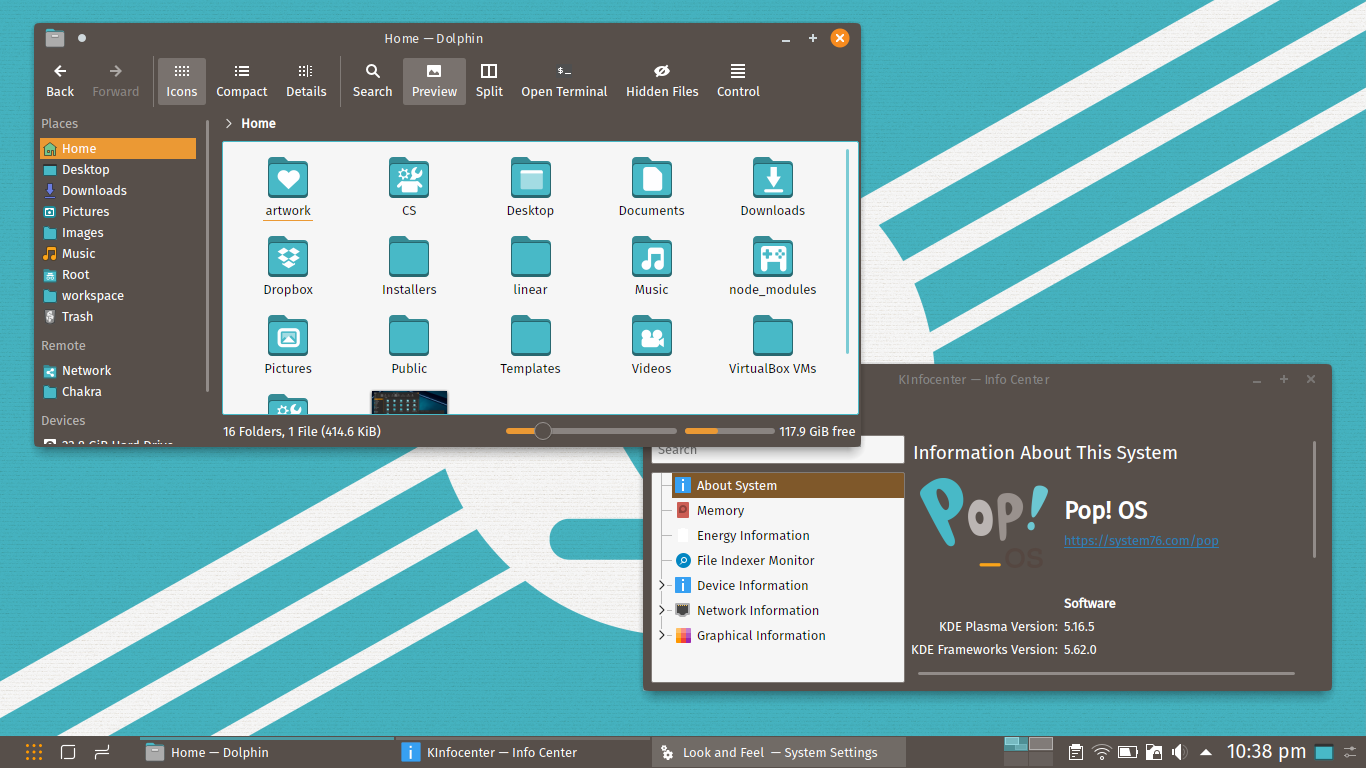Go Back in Dolphin toolbar
The image size is (1366, 768).
pos(60,81)
